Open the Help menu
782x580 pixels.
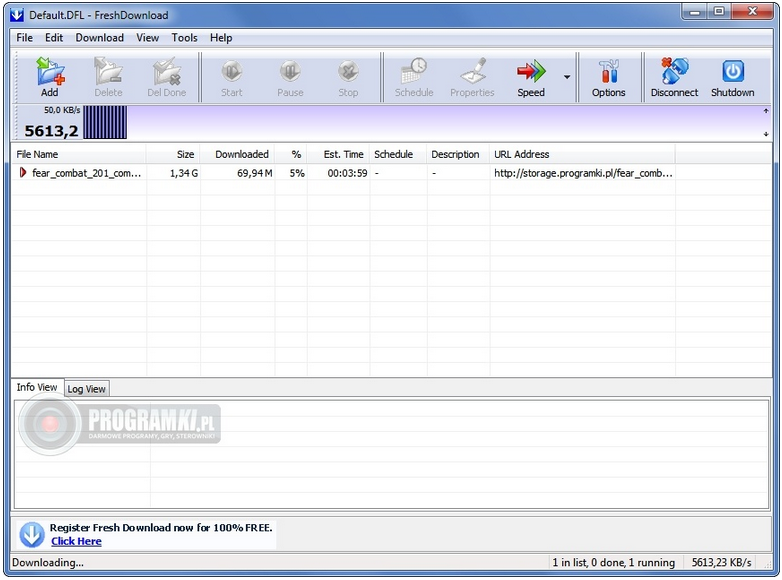coord(221,38)
